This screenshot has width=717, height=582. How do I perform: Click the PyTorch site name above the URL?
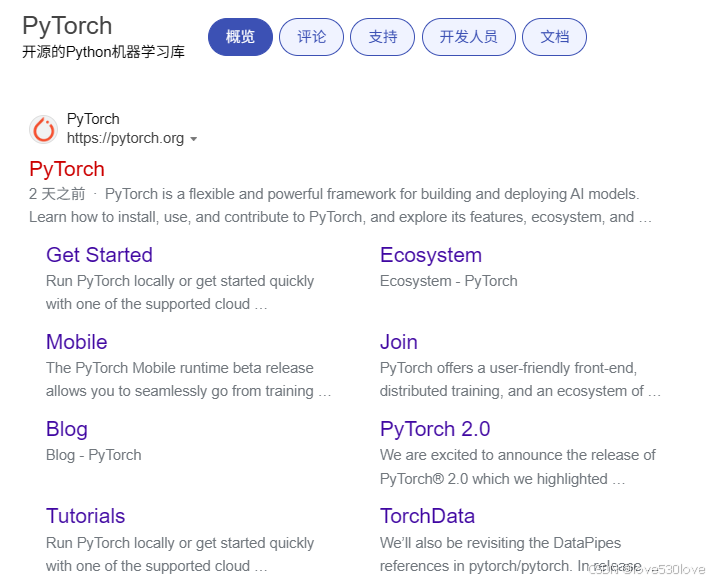point(93,119)
